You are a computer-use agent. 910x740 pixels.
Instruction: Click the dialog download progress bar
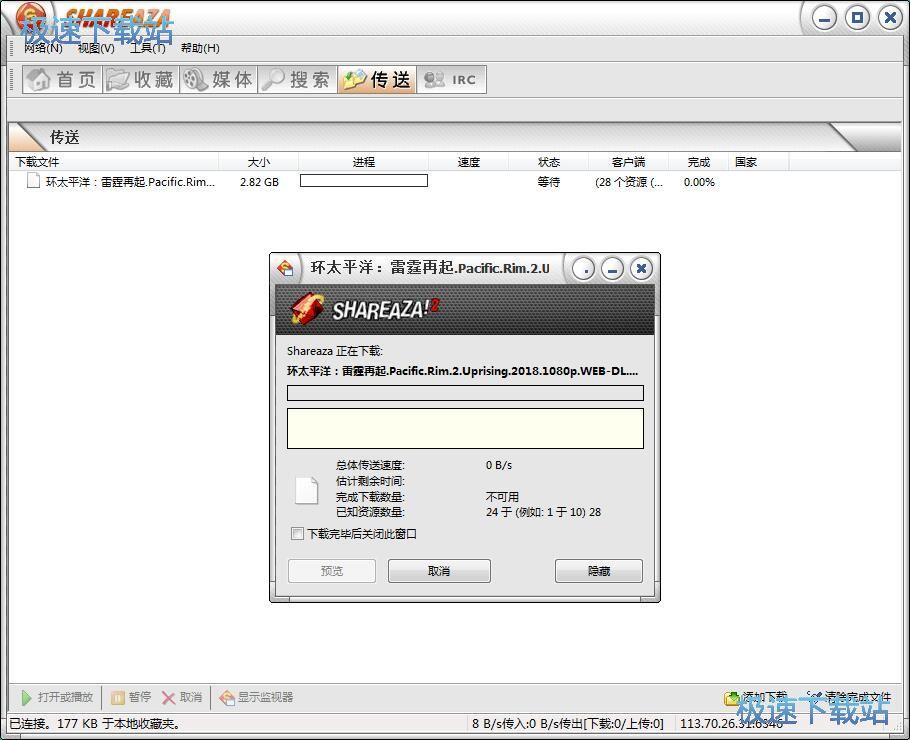pos(465,393)
